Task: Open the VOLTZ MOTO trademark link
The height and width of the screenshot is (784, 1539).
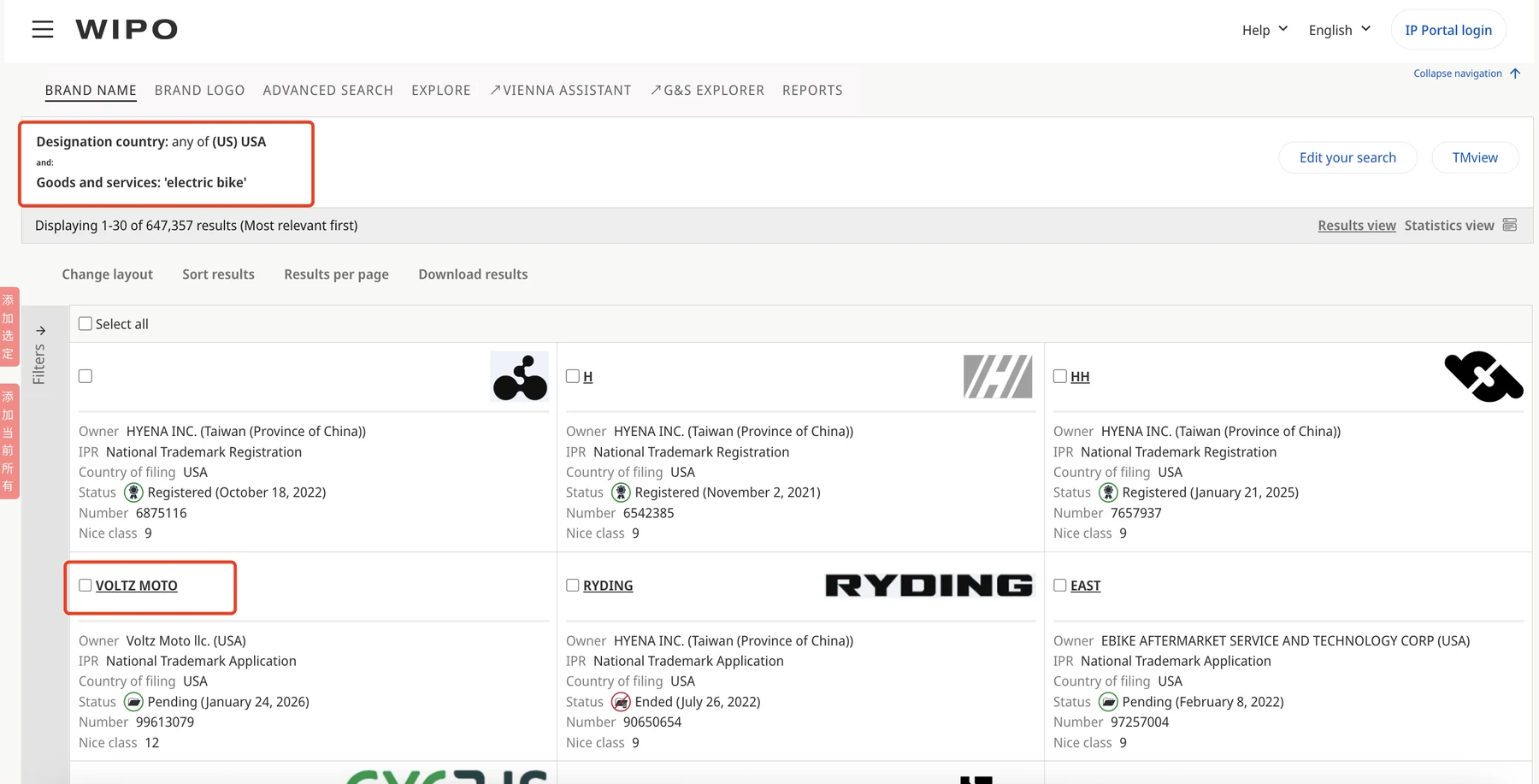Action: point(137,586)
